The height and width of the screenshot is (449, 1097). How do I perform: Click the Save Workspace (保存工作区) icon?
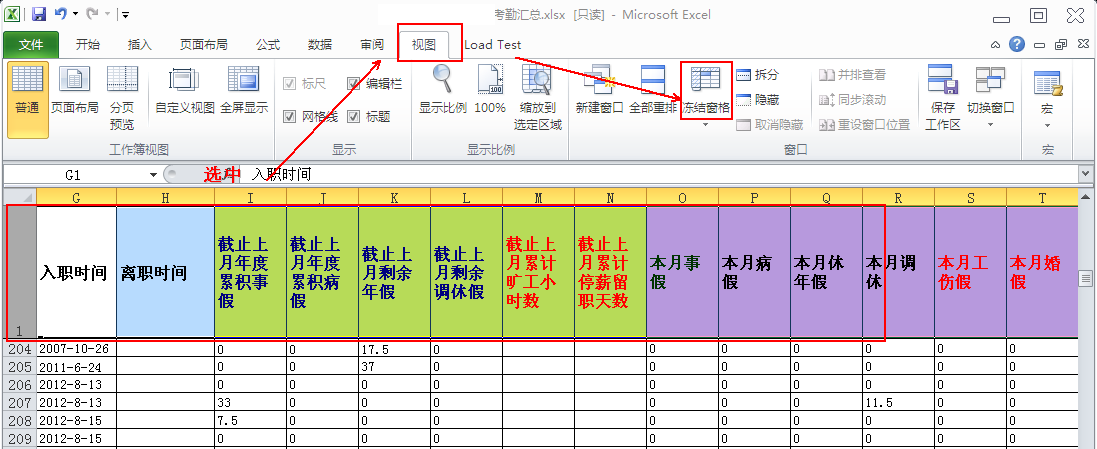(942, 82)
